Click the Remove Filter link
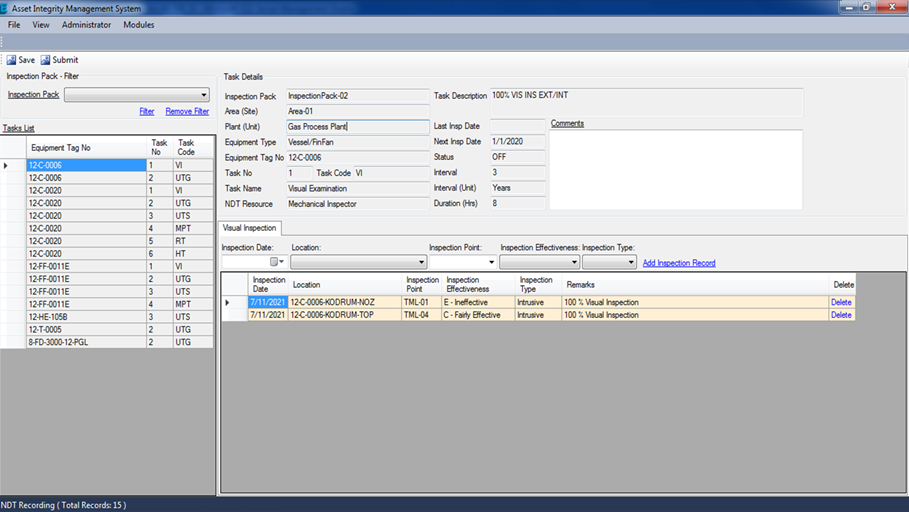Viewport: 909px width, 512px height. point(187,112)
